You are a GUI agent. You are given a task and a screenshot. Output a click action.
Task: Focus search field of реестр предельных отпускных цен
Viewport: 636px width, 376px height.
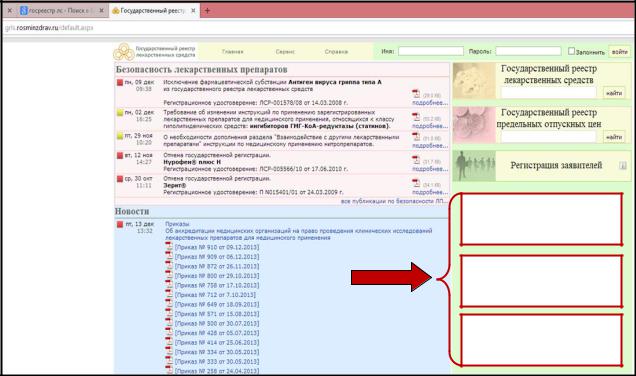[549, 137]
